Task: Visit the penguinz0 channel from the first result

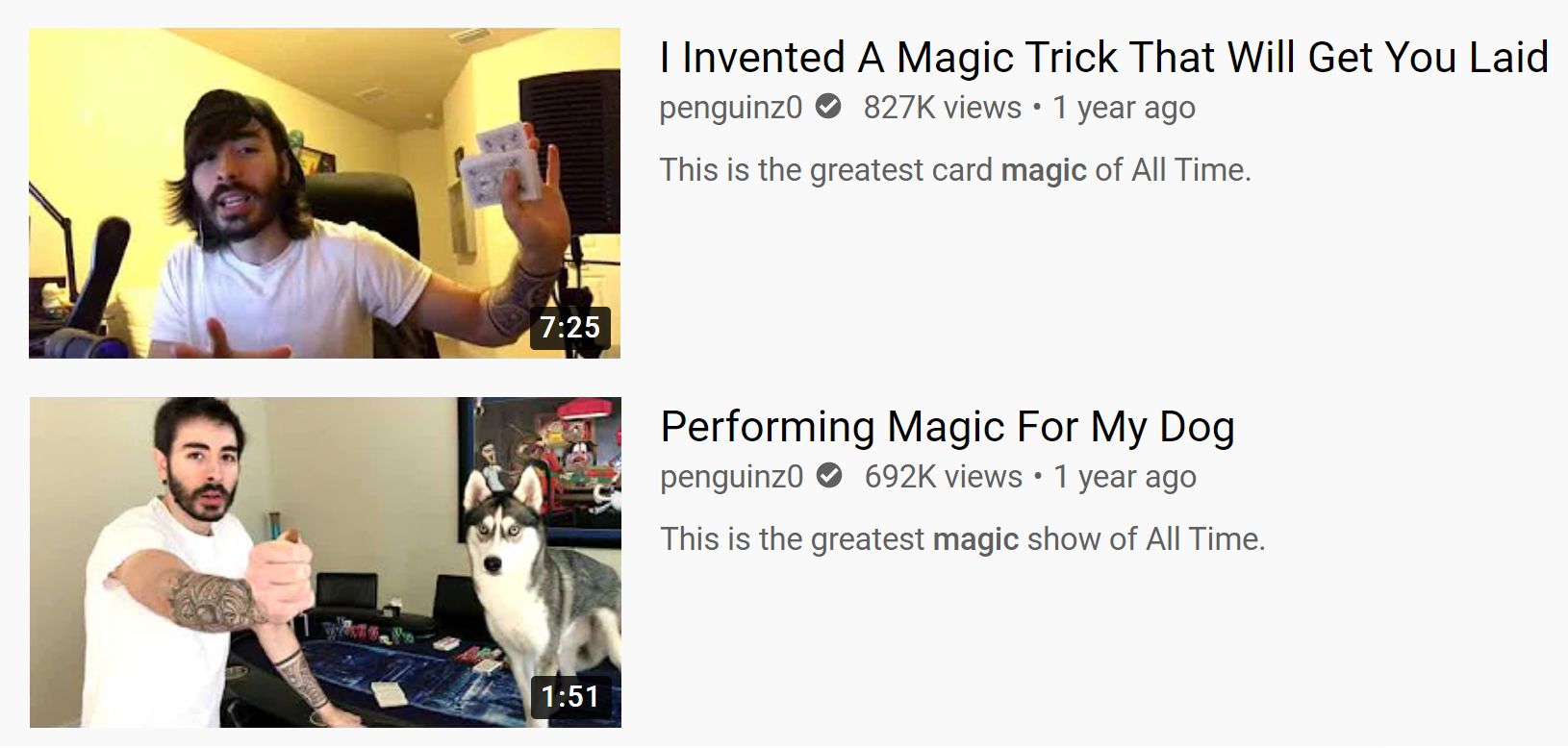Action: [x=731, y=108]
